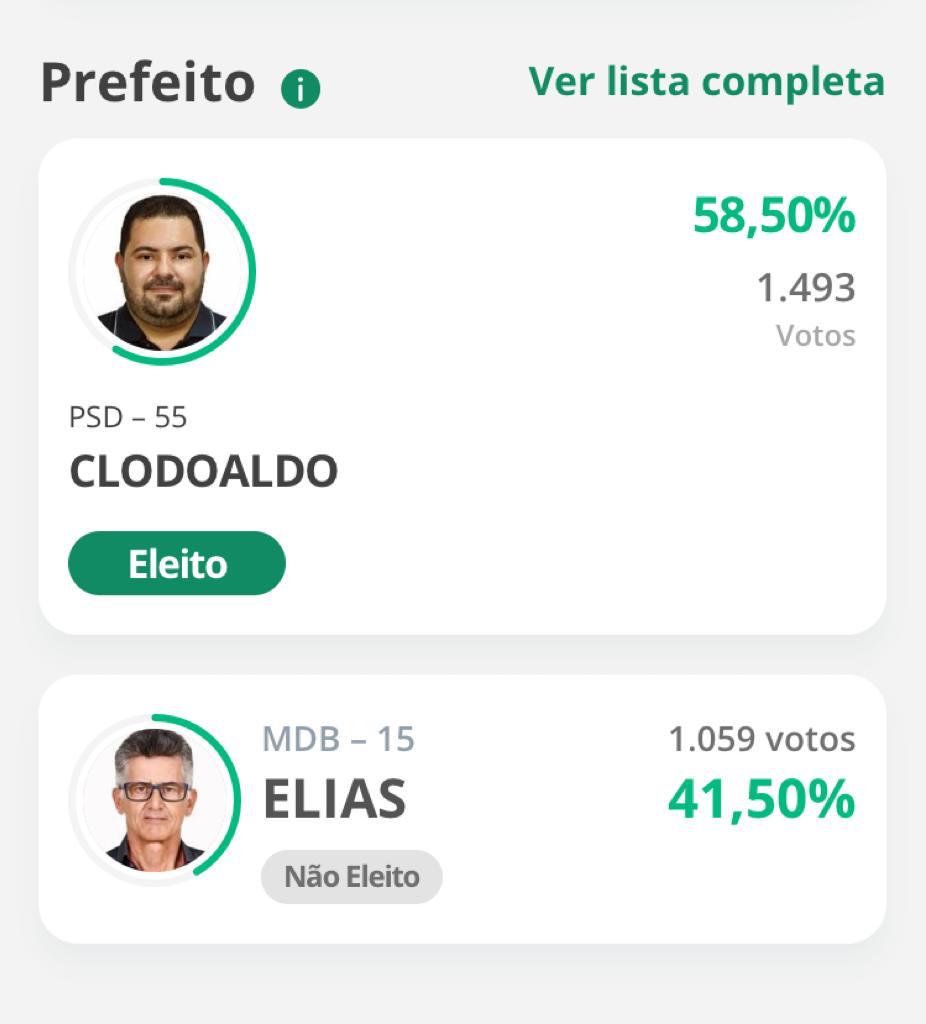Click the green info icon beside Prefeito

[x=300, y=88]
